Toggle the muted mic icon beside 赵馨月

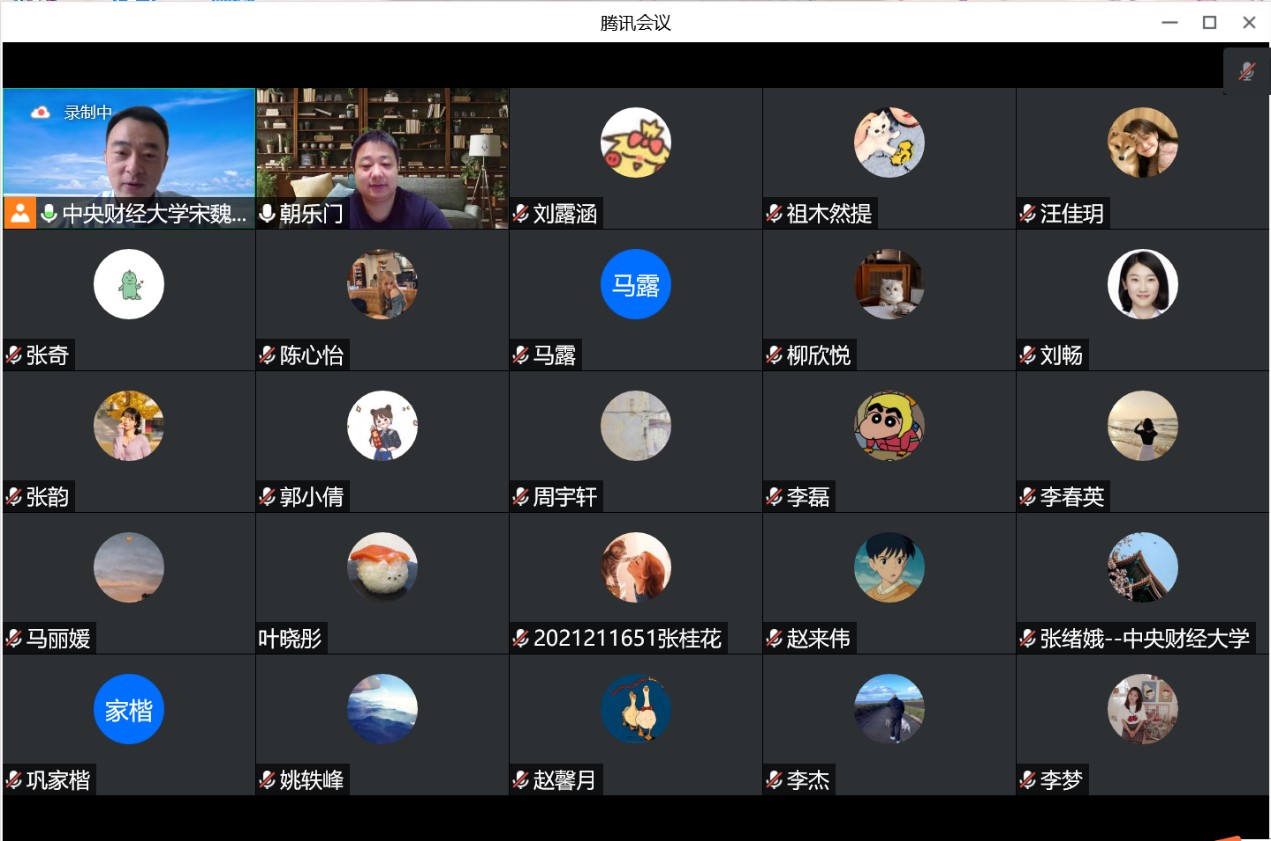pos(521,780)
